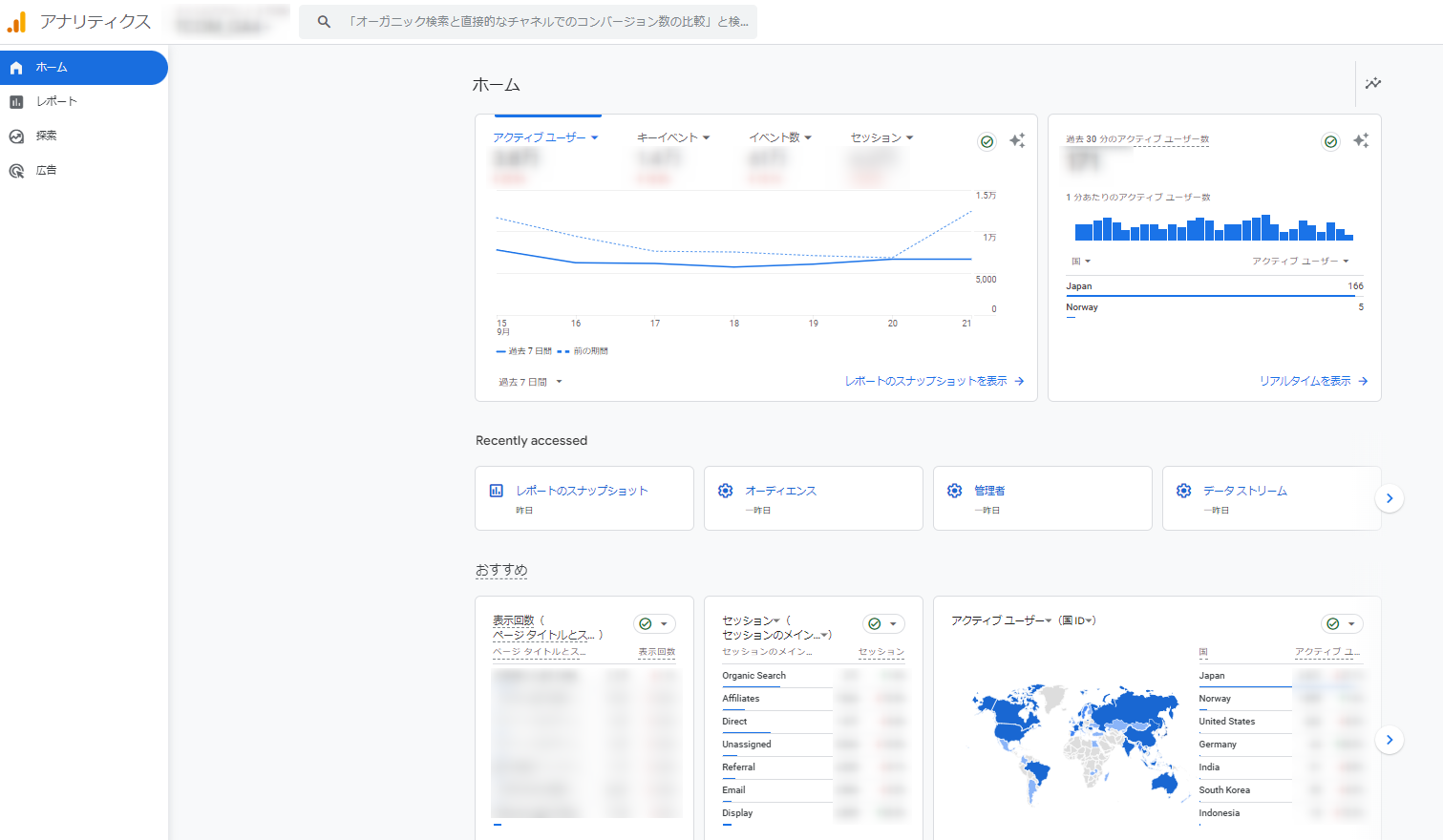Screen dimensions: 1443x840
Task: Open recently accessed オーディエンス card
Action: pyautogui.click(x=814, y=498)
